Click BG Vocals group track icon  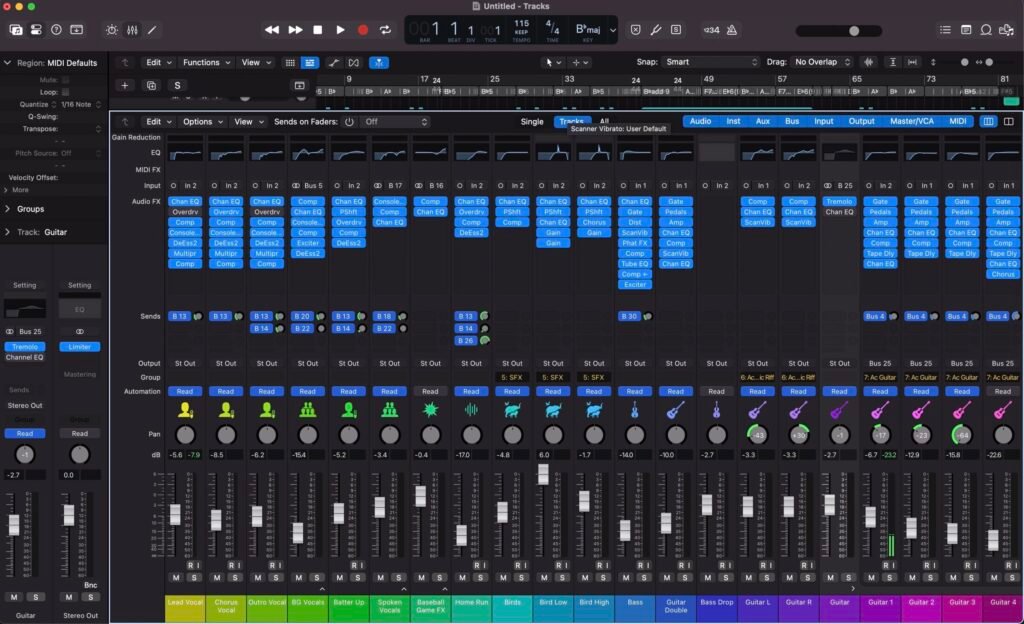coord(308,411)
